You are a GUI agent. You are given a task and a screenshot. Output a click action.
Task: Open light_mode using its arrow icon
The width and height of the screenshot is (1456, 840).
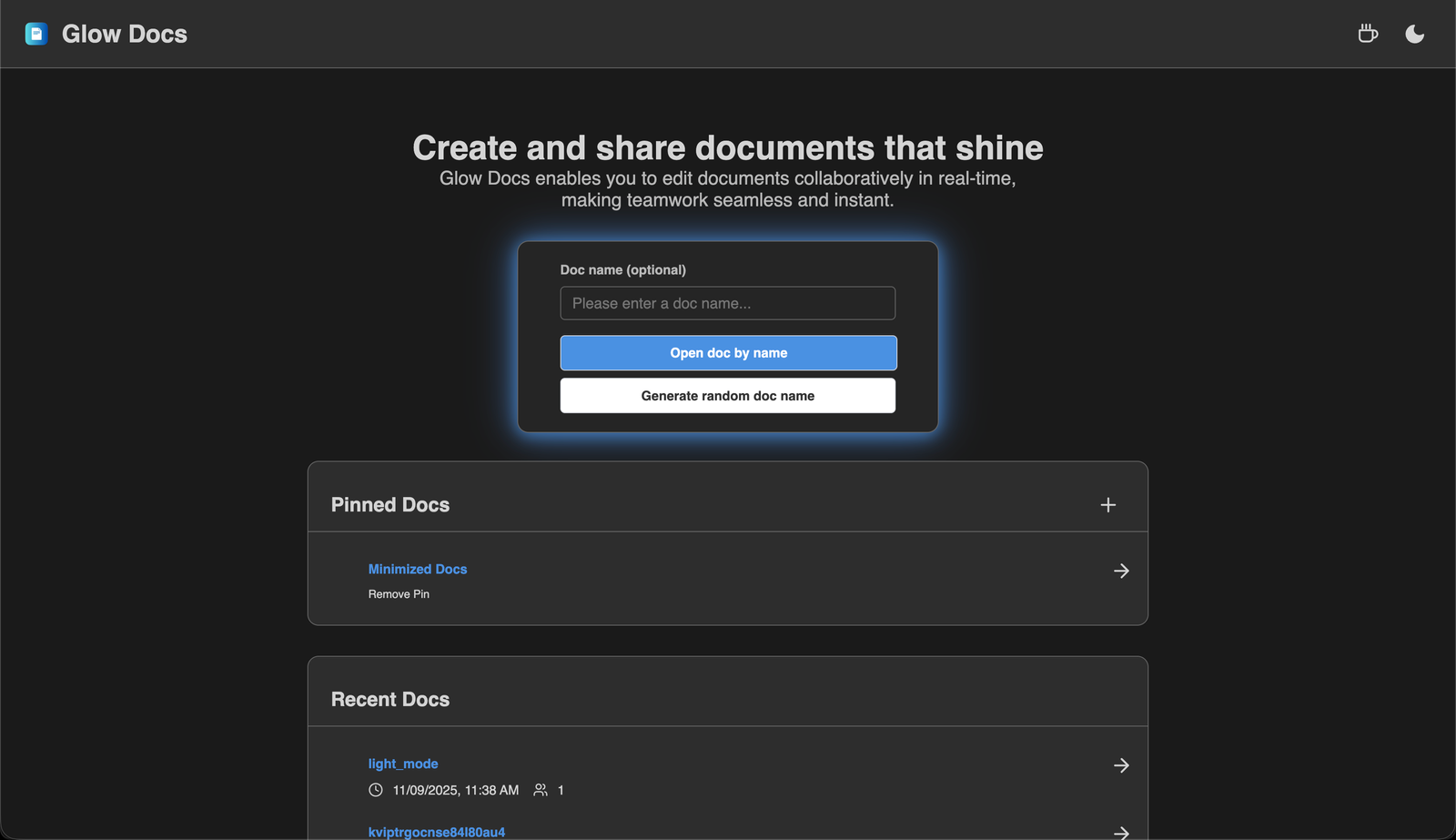tap(1121, 765)
